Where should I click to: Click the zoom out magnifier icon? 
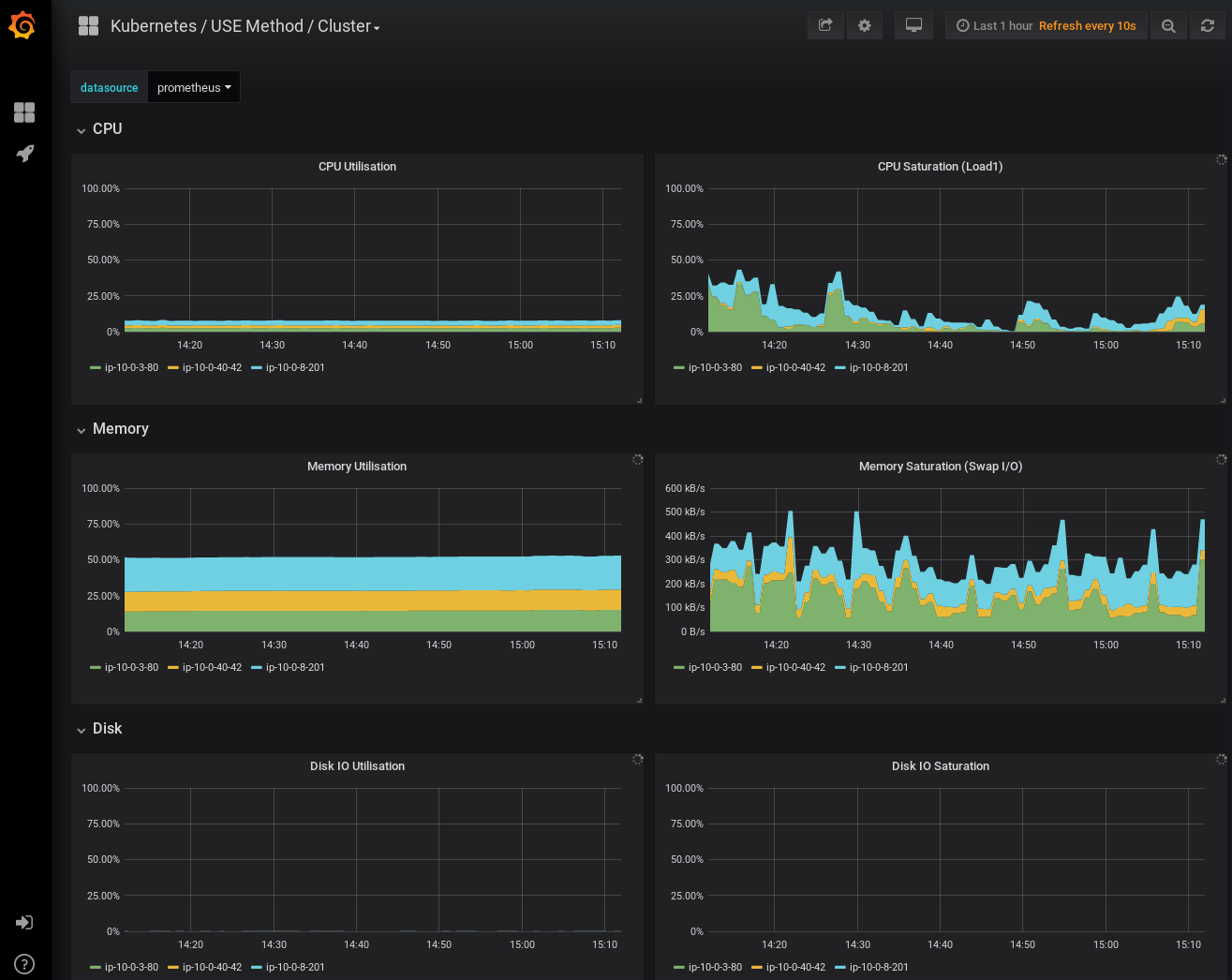pos(1168,26)
